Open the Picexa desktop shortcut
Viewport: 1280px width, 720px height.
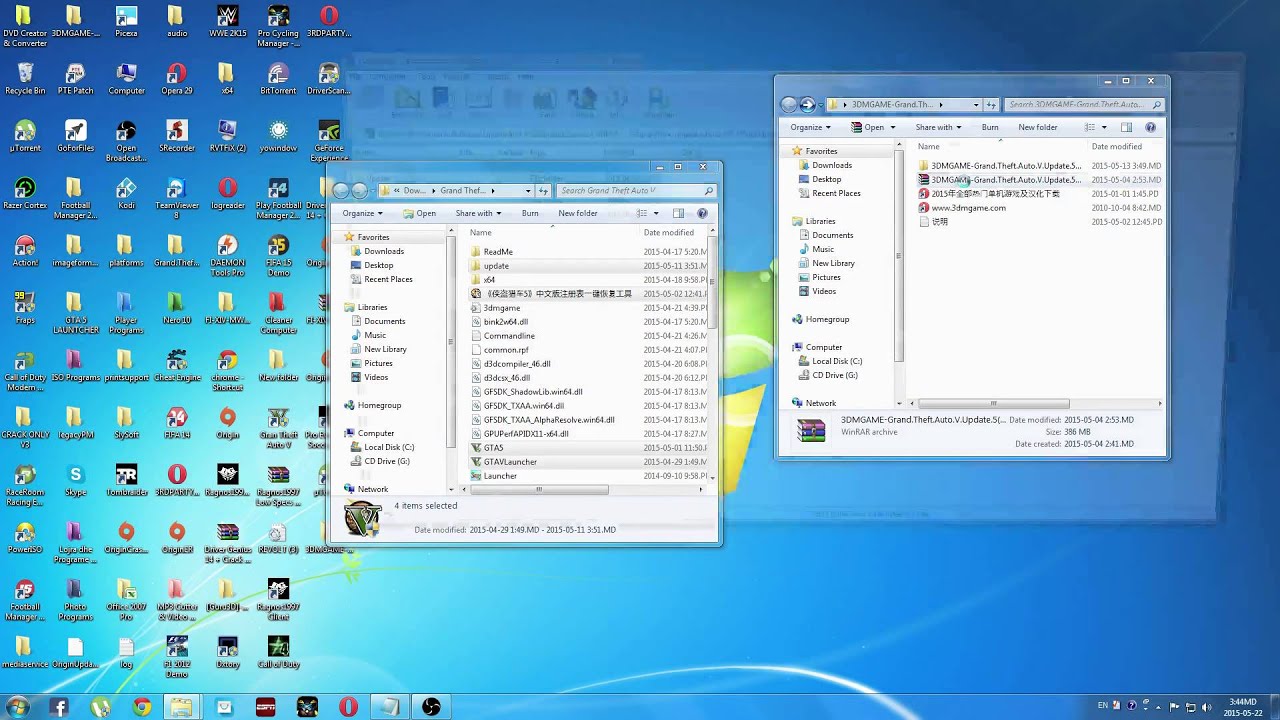click(x=126, y=21)
